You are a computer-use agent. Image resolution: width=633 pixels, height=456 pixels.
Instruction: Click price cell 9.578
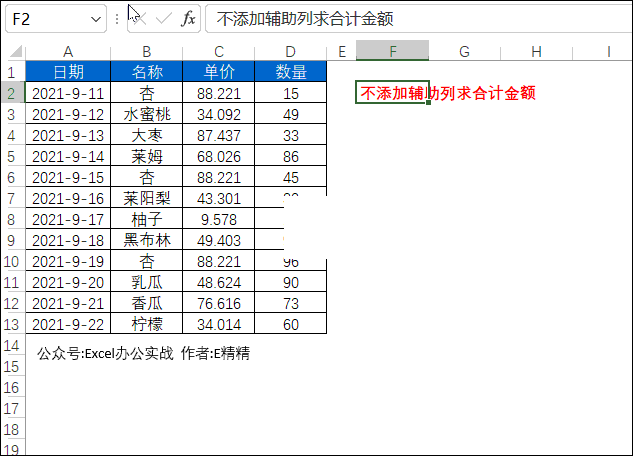[x=219, y=219]
